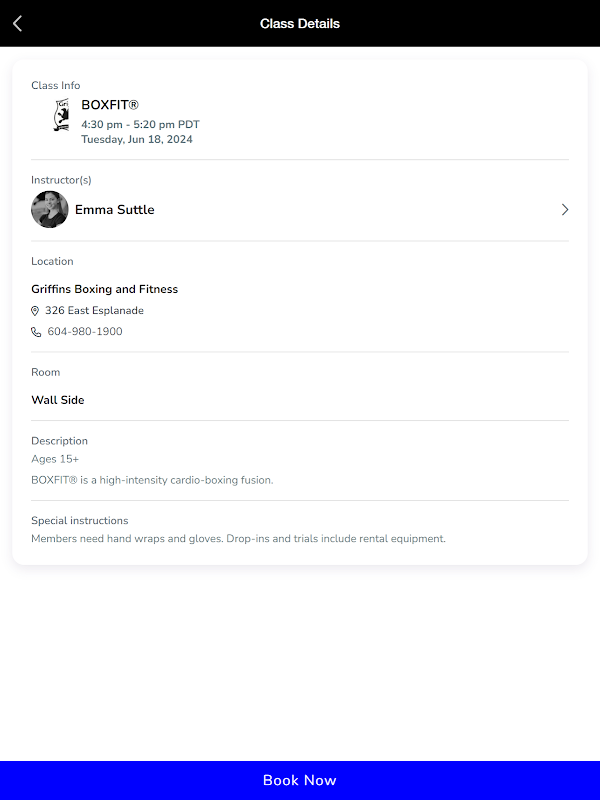Go back using the top-left arrow
Image resolution: width=600 pixels, height=800 pixels.
pyautogui.click(x=17, y=23)
